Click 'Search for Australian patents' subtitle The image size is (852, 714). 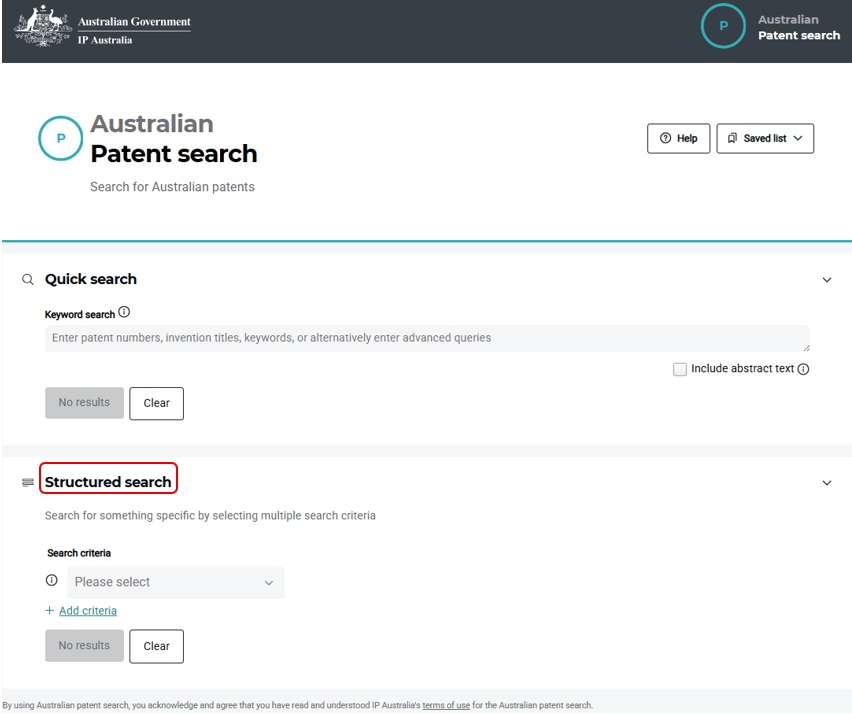point(172,187)
